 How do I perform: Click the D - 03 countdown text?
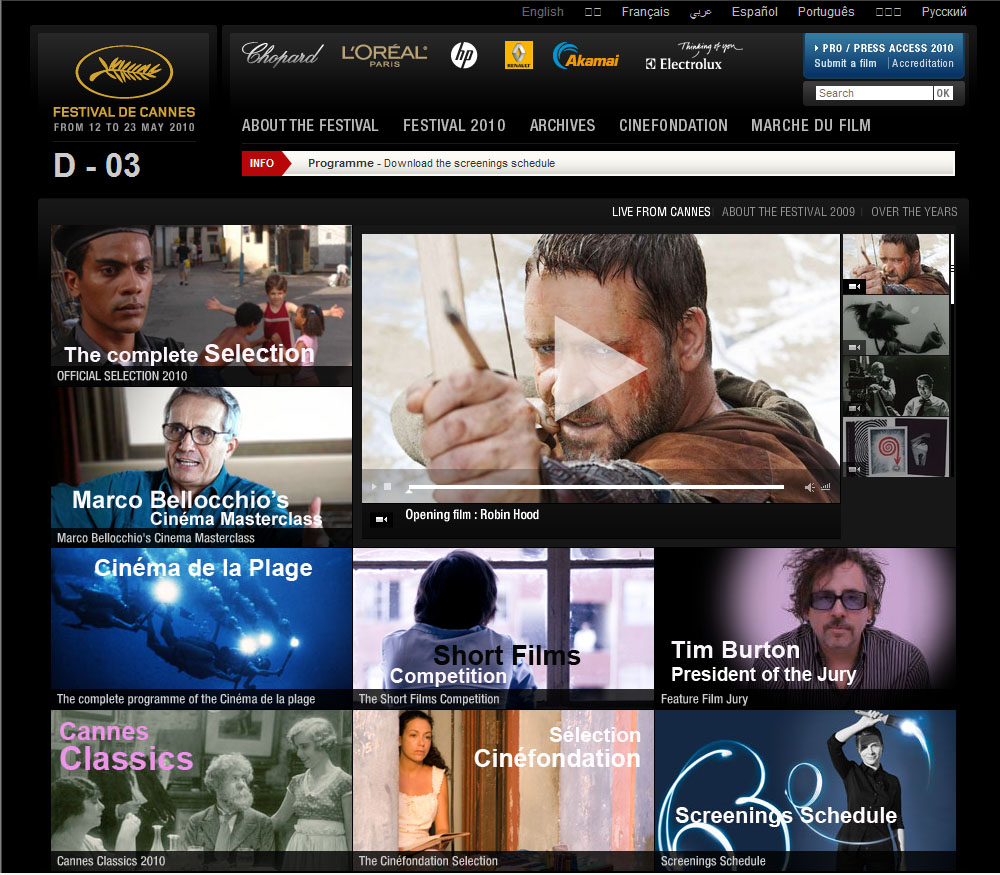(x=97, y=166)
